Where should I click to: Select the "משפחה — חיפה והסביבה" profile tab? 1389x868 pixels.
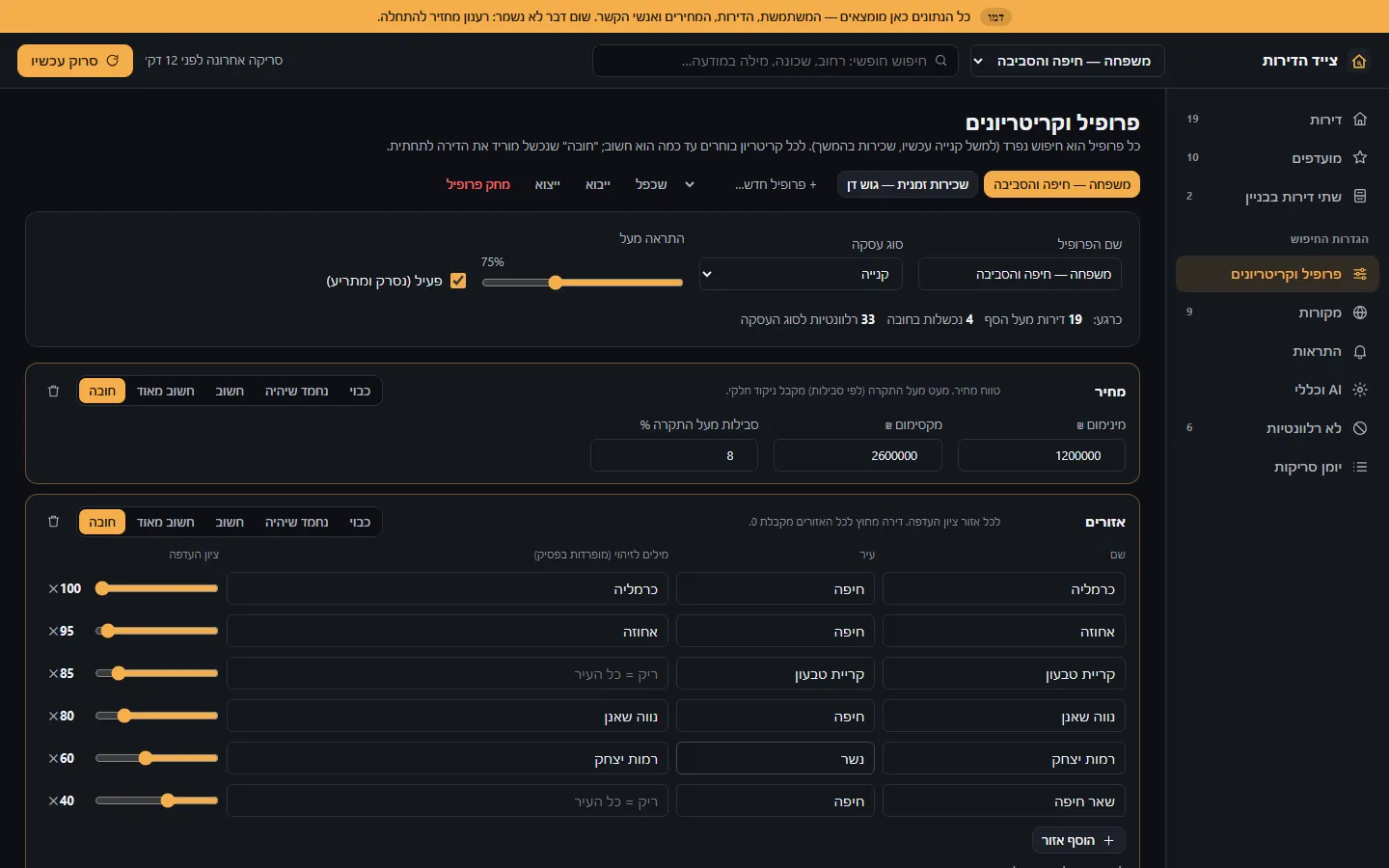[x=1062, y=184]
